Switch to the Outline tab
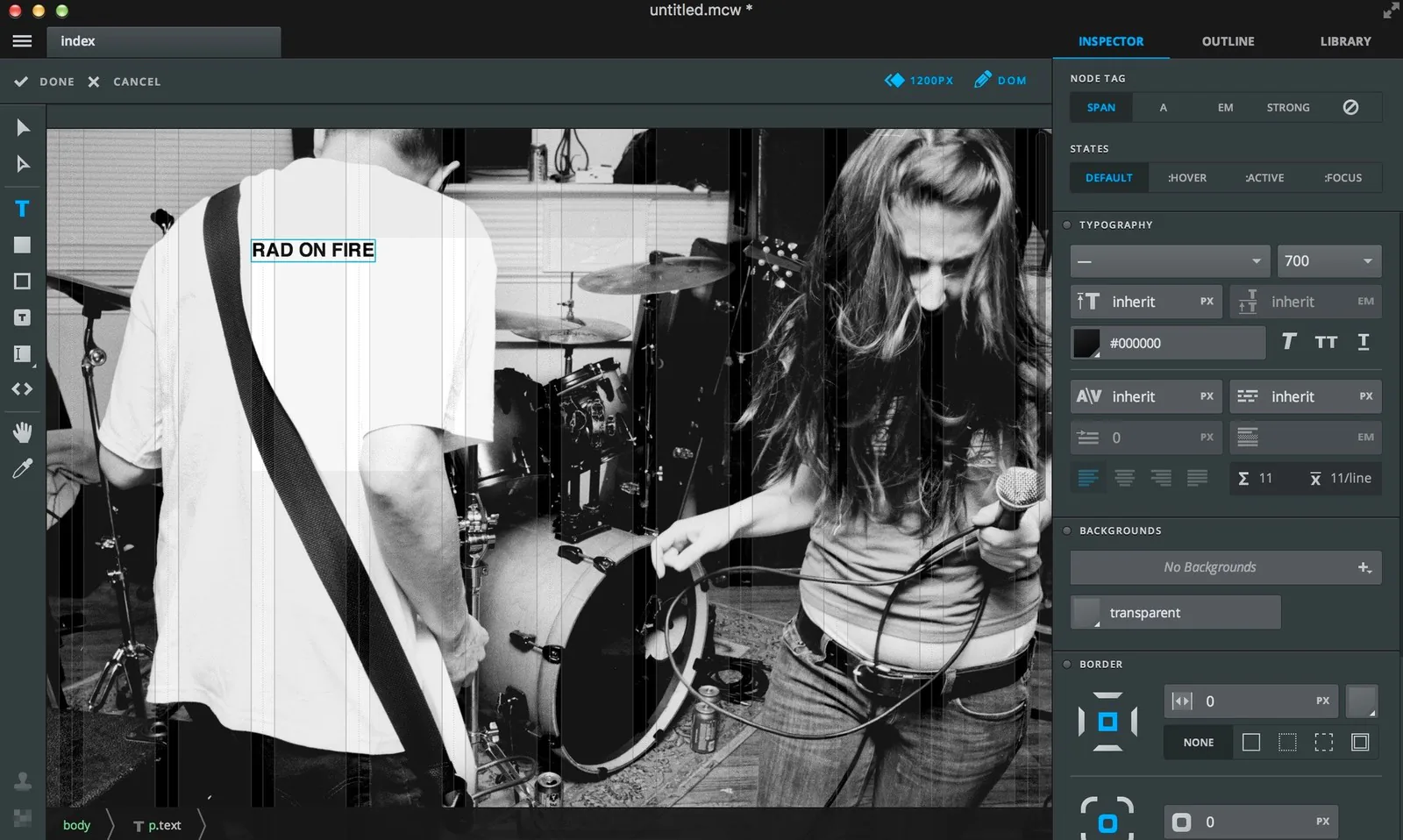The height and width of the screenshot is (840, 1403). [1229, 41]
